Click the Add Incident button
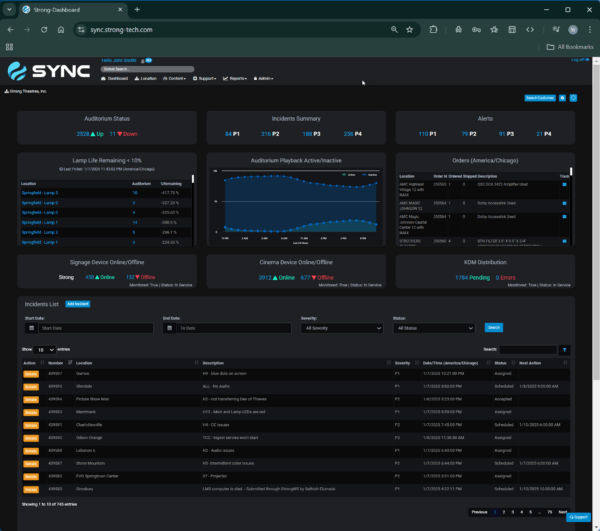The width and height of the screenshot is (600, 531). coord(77,302)
